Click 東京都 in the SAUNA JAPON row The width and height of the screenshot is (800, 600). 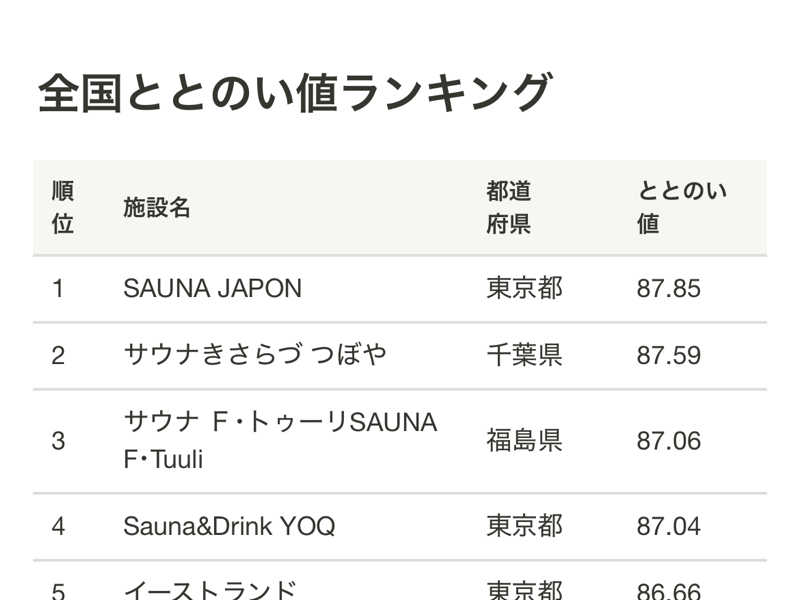tap(525, 289)
